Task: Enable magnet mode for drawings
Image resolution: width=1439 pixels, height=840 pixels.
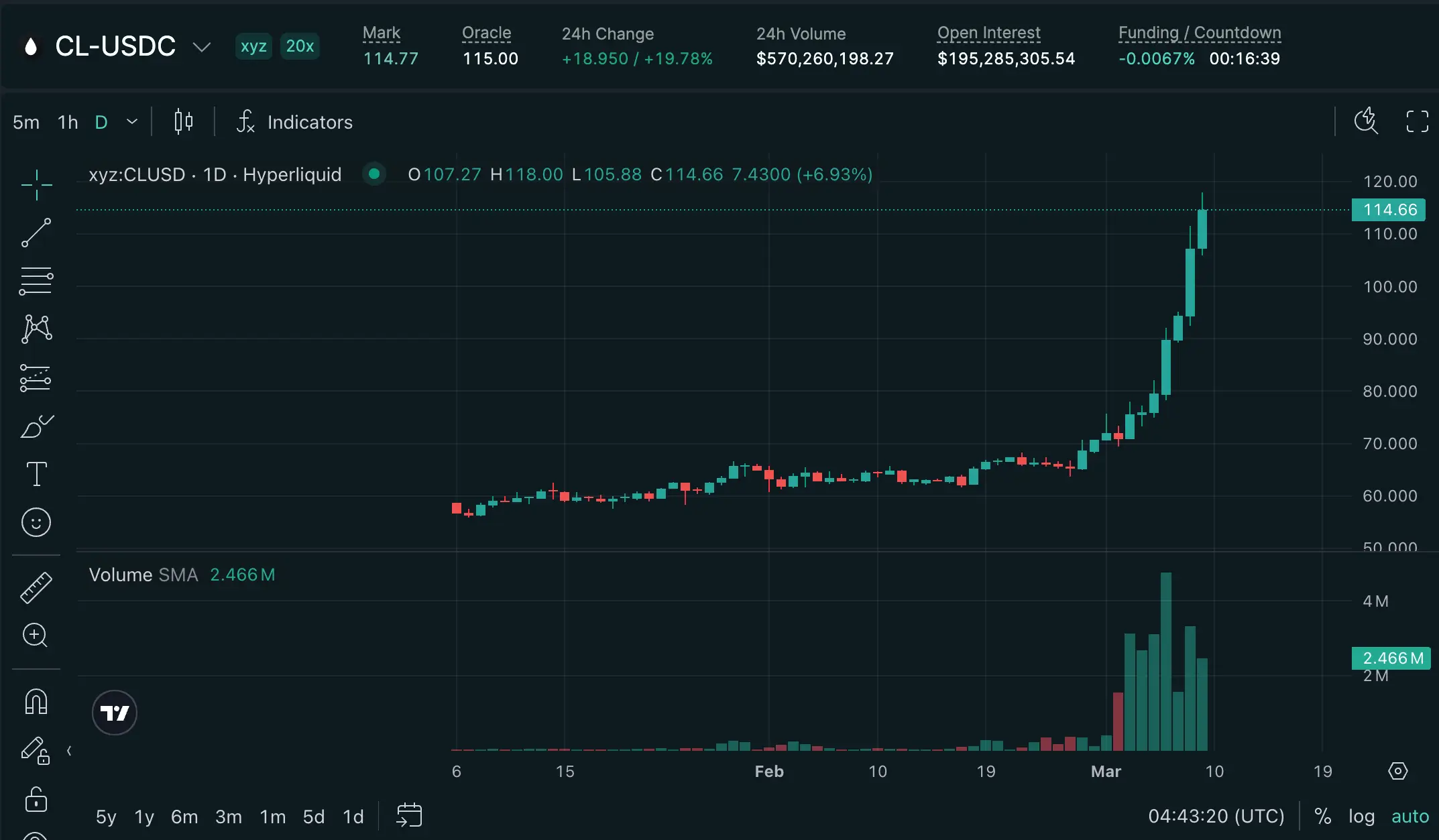Action: point(36,702)
